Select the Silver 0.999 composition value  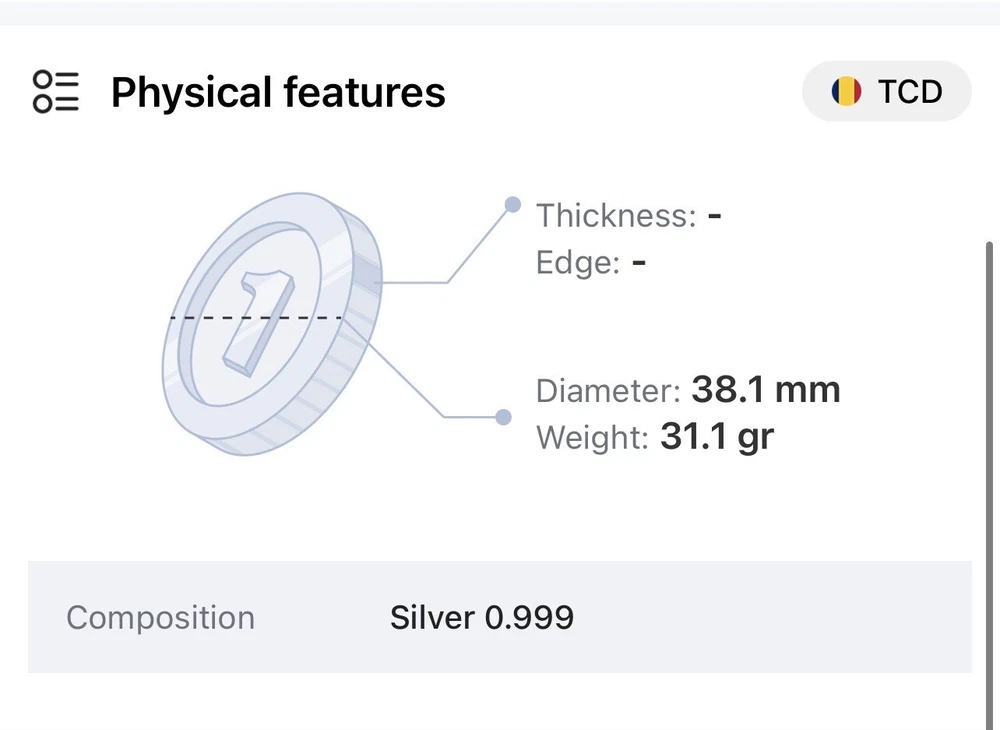tap(482, 617)
